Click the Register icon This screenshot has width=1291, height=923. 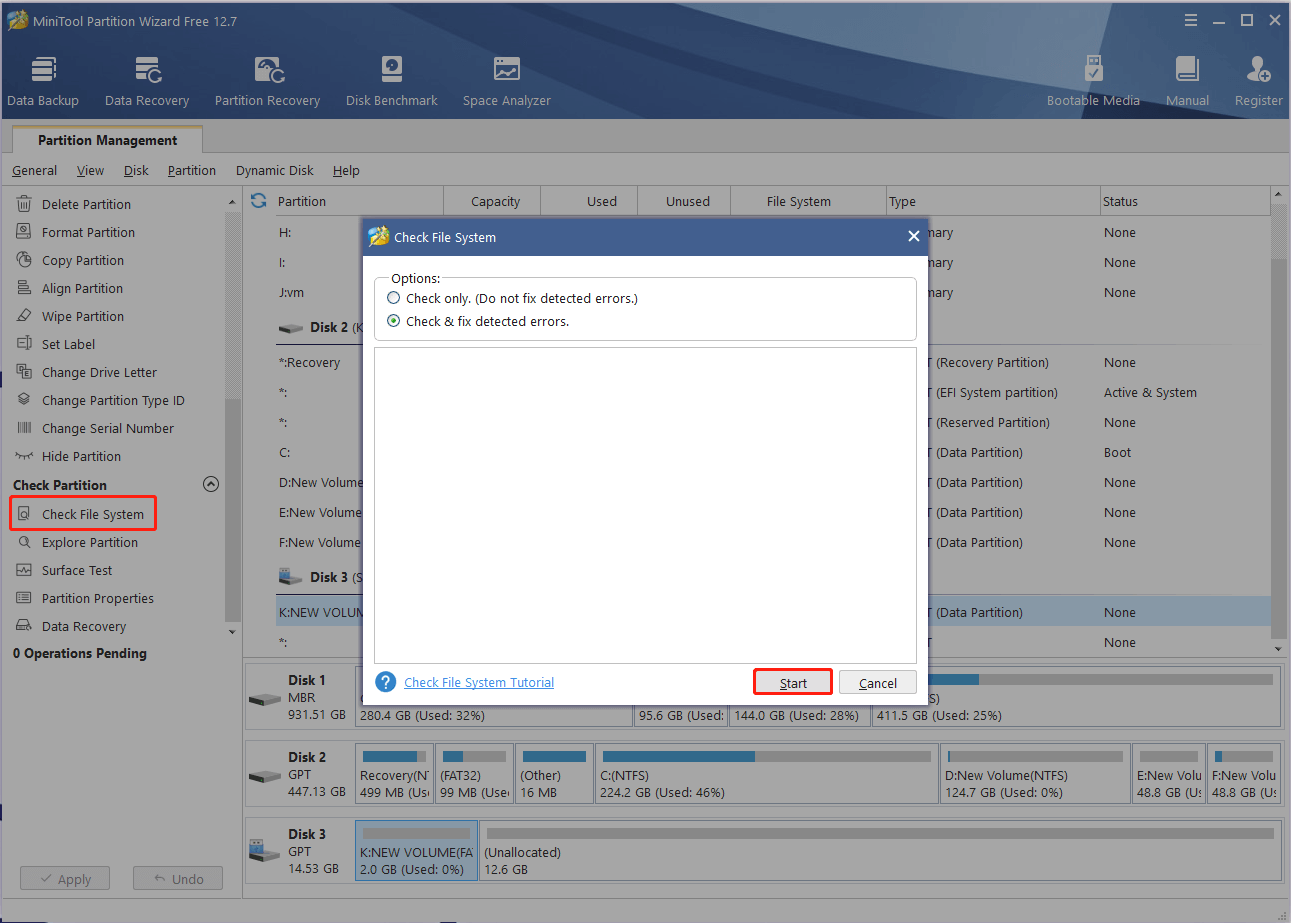[1259, 82]
